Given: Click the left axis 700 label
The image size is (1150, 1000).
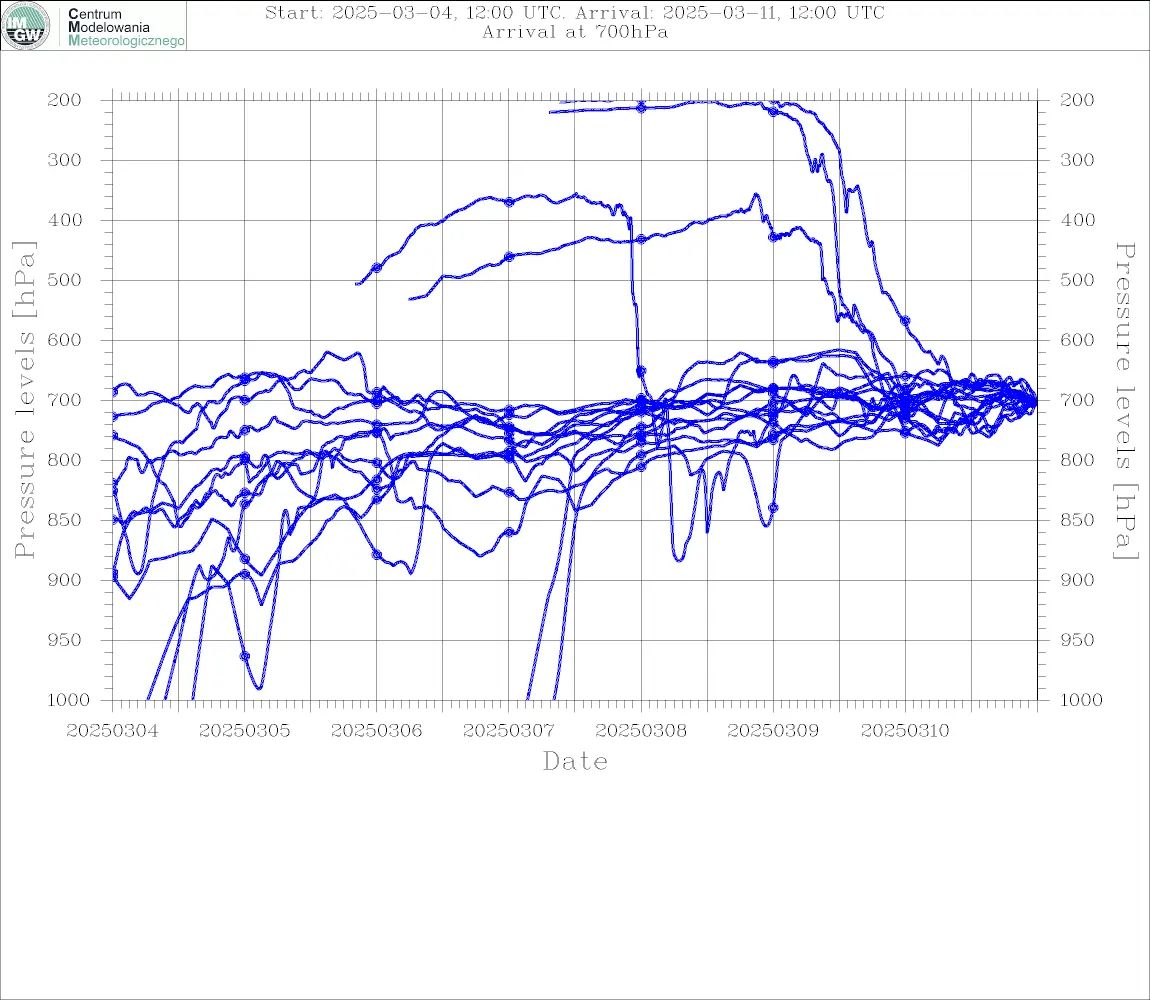Looking at the screenshot, I should [x=64, y=401].
